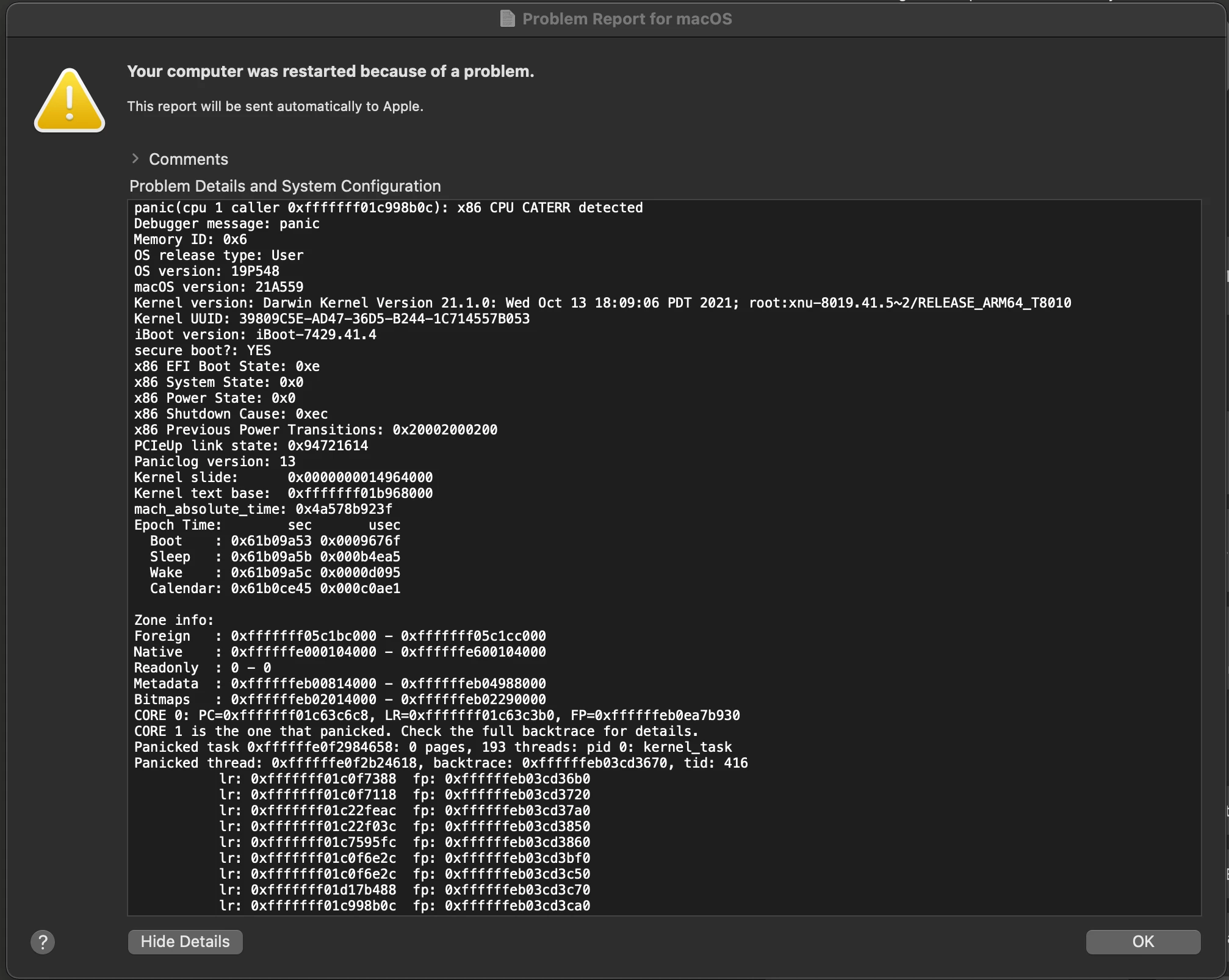
Task: Click the Comments label
Action: coord(188,159)
